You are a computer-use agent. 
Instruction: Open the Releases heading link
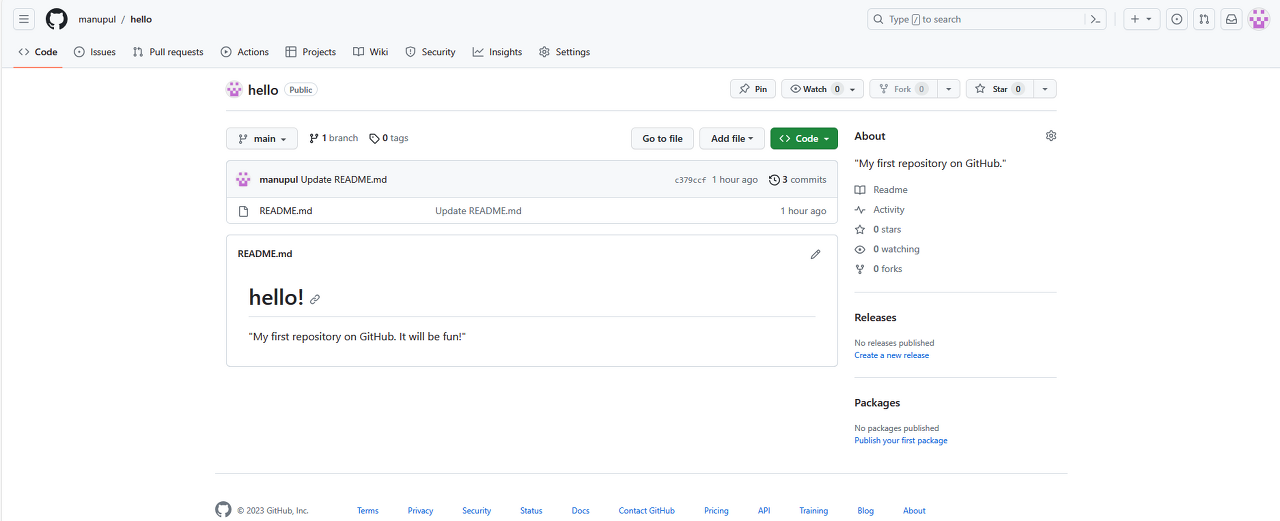pyautogui.click(x=875, y=317)
